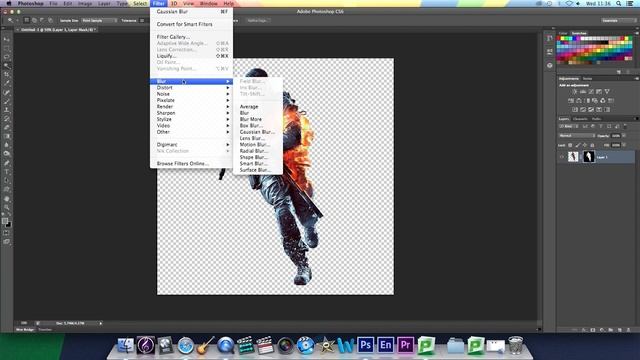Open Premiere Pro from the Dock

pyautogui.click(x=405, y=345)
